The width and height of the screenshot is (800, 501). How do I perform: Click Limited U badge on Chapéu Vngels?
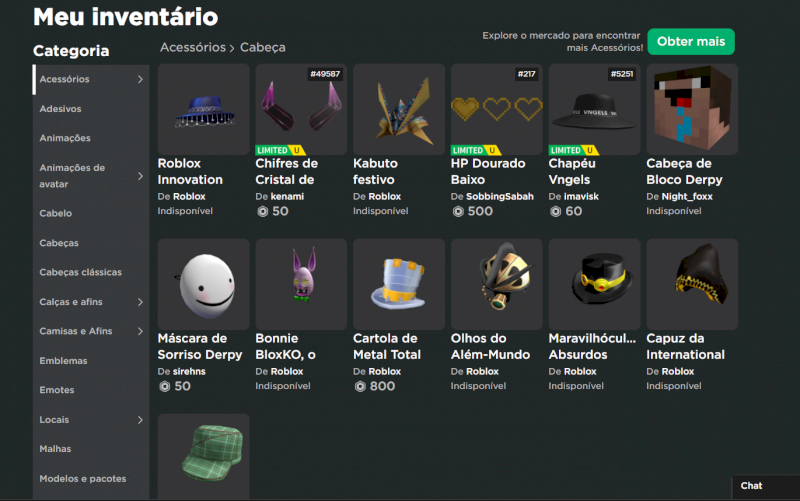(573, 150)
